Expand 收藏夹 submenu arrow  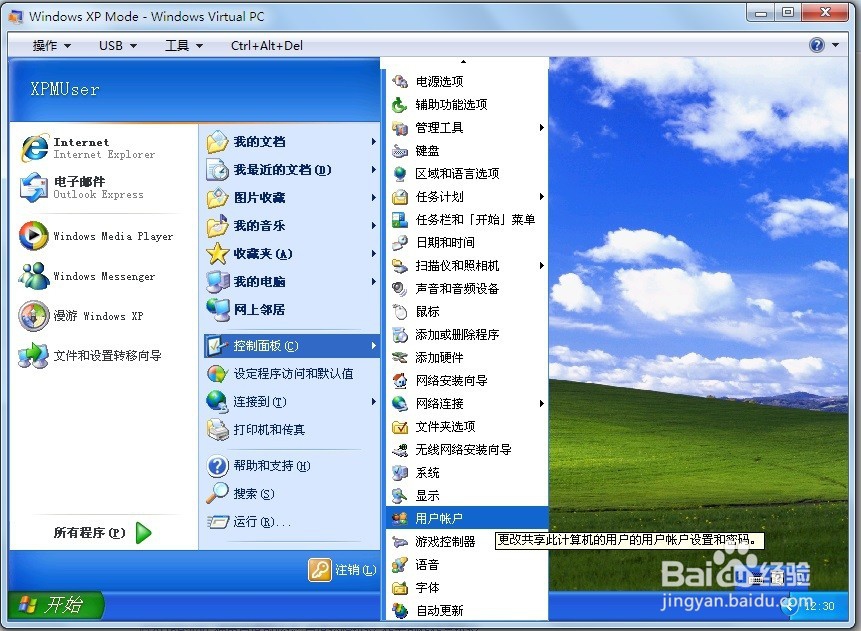[x=373, y=254]
